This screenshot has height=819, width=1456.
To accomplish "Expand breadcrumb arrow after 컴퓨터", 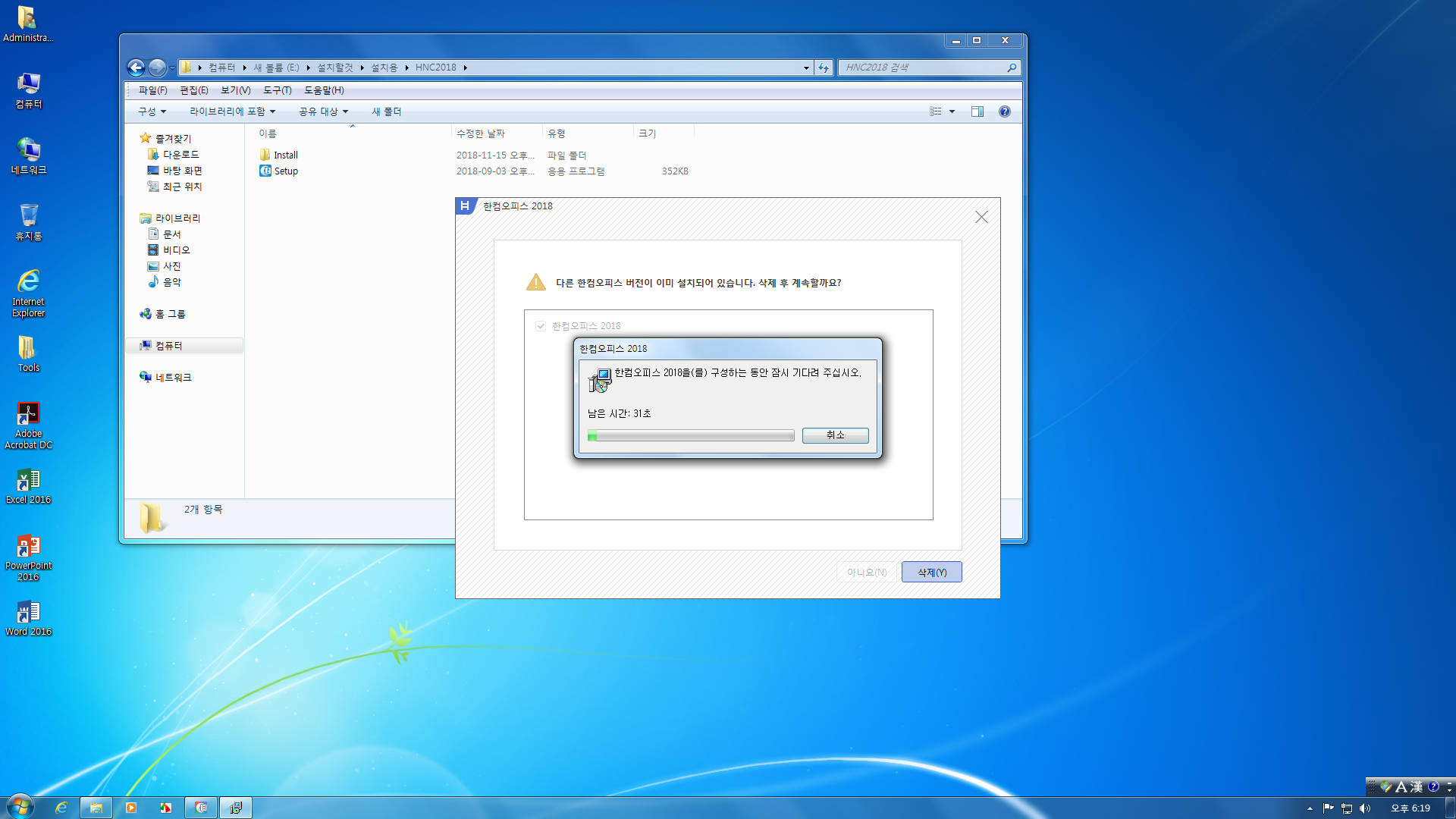I will pyautogui.click(x=244, y=67).
